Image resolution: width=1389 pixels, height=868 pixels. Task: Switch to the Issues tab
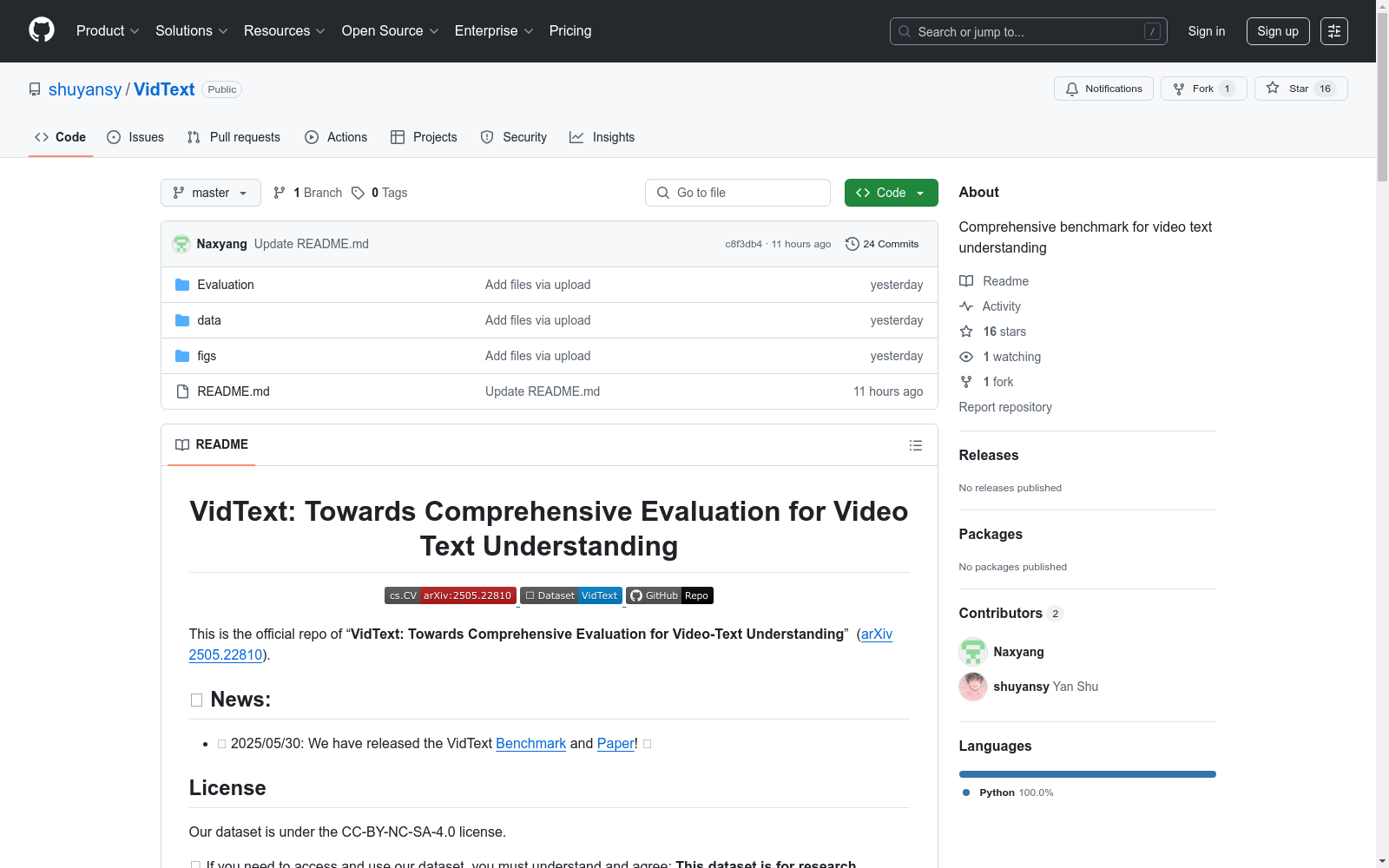135,137
